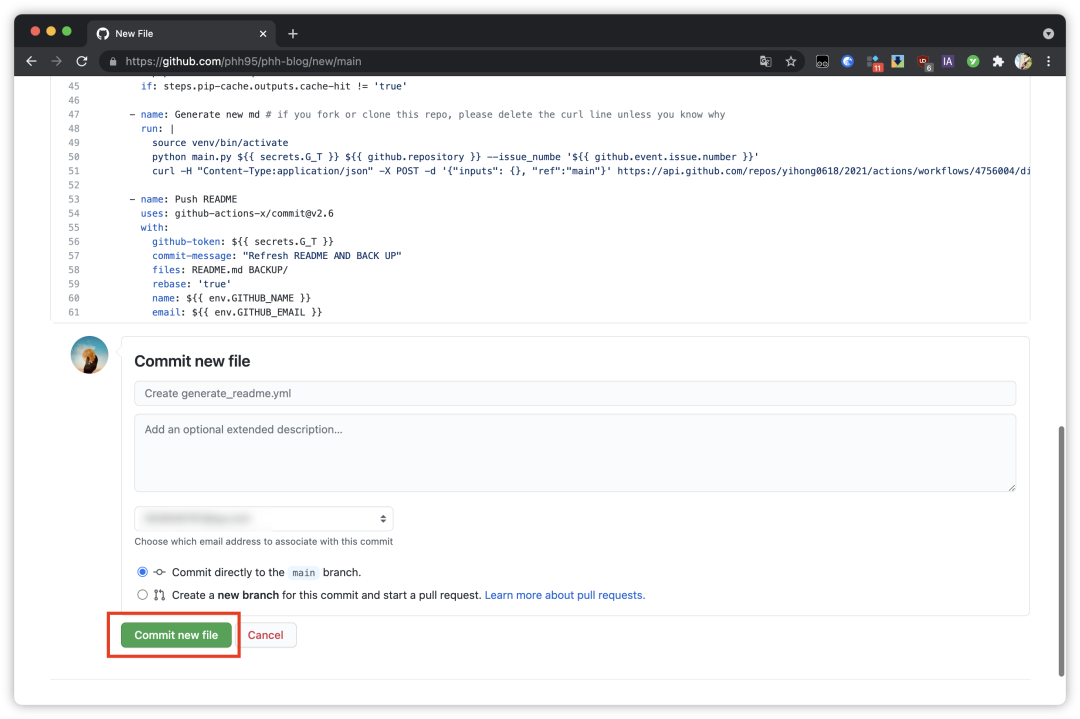Click the extension icon with badge 11
Image resolution: width=1080 pixels, height=719 pixels.
[x=872, y=61]
